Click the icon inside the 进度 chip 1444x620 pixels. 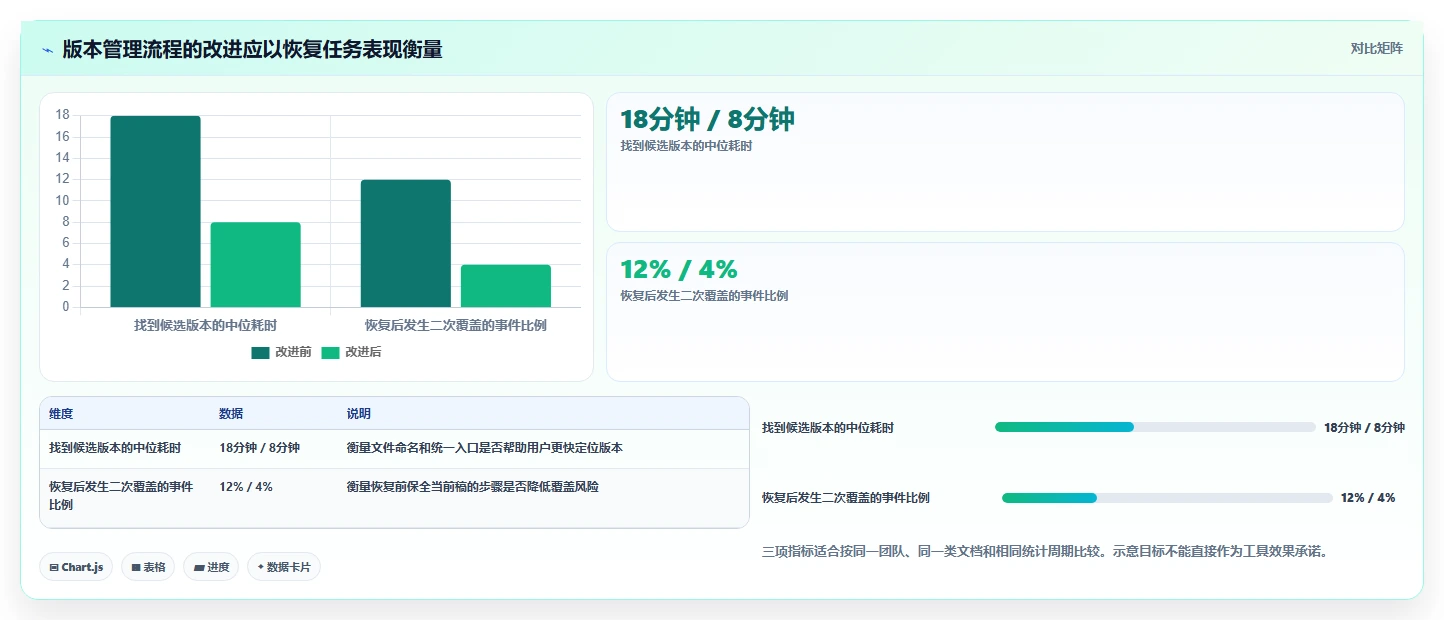click(199, 567)
